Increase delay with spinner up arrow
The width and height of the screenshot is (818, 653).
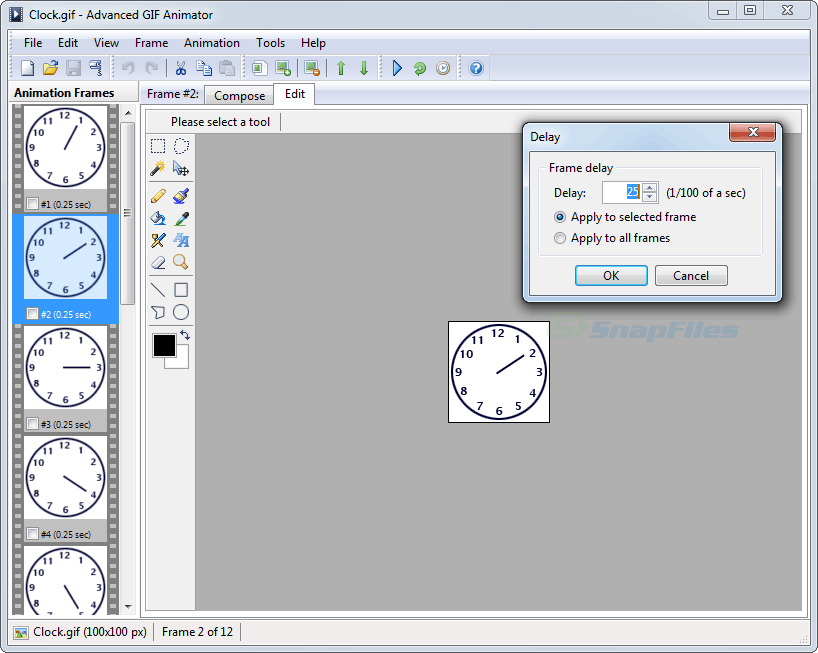tap(649, 188)
